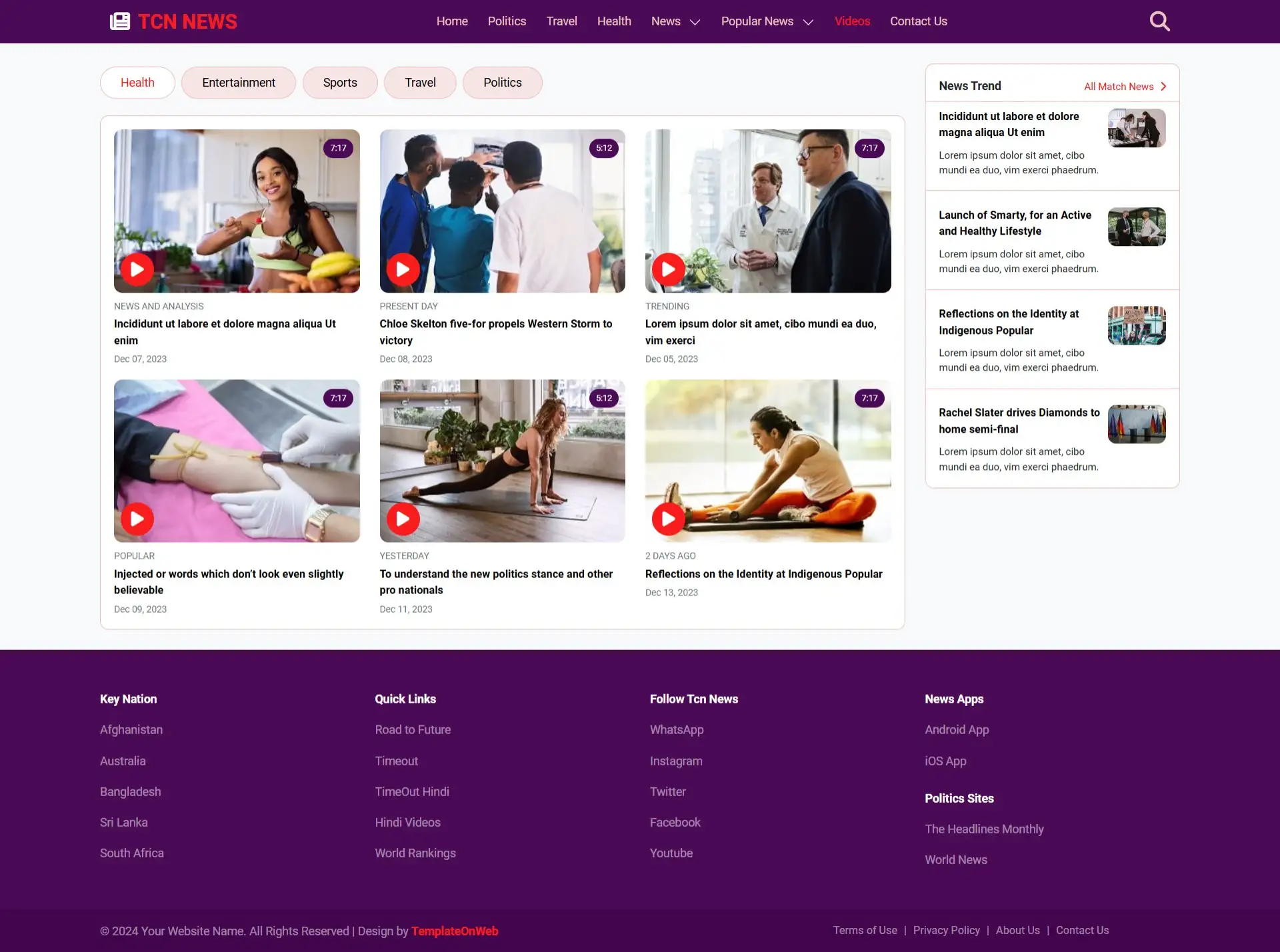This screenshot has height=952, width=1280.
Task: Play the Incididunt ut labore video
Action: [x=136, y=269]
